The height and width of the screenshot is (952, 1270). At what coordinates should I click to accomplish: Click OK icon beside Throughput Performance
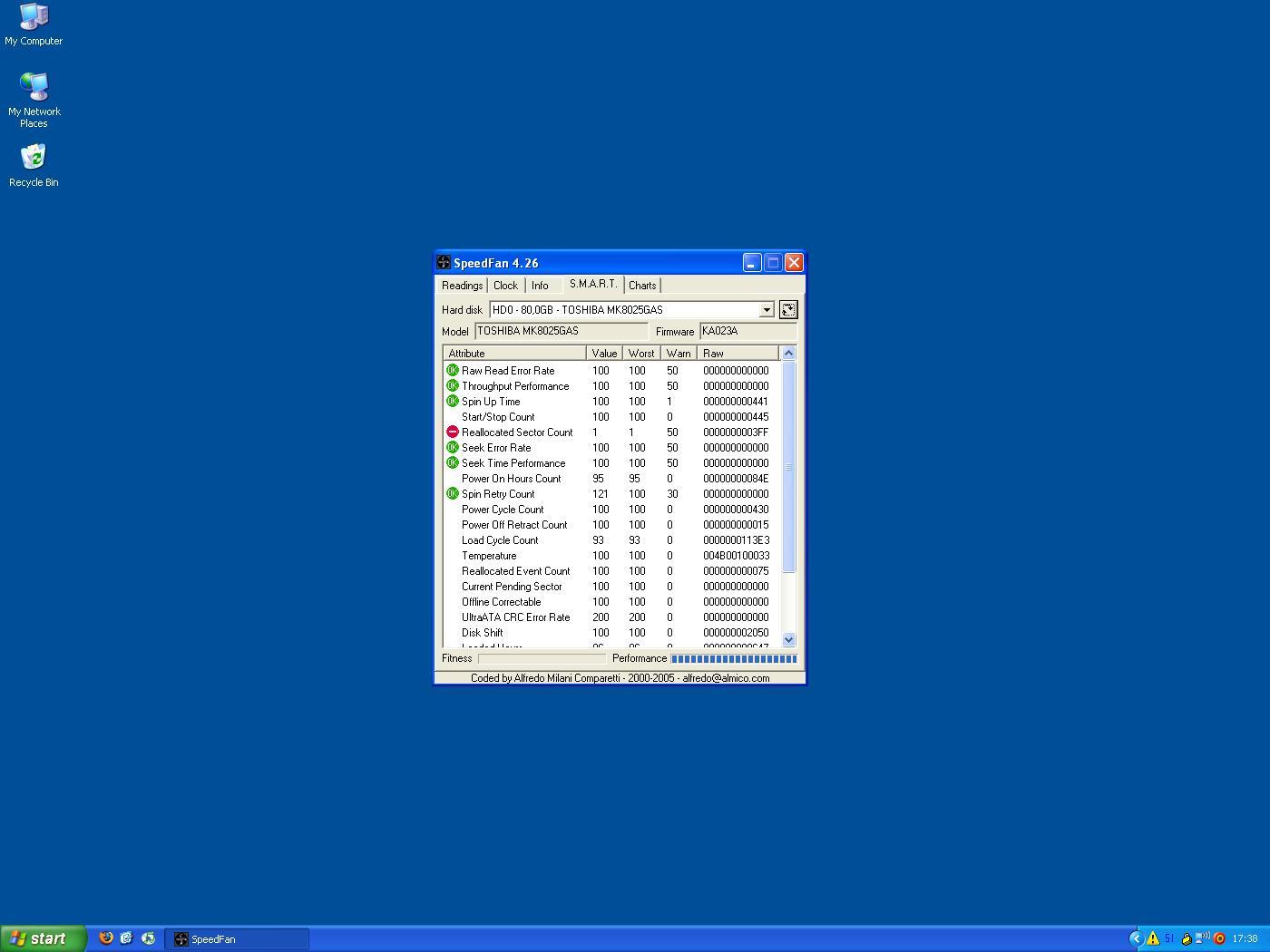click(x=453, y=386)
